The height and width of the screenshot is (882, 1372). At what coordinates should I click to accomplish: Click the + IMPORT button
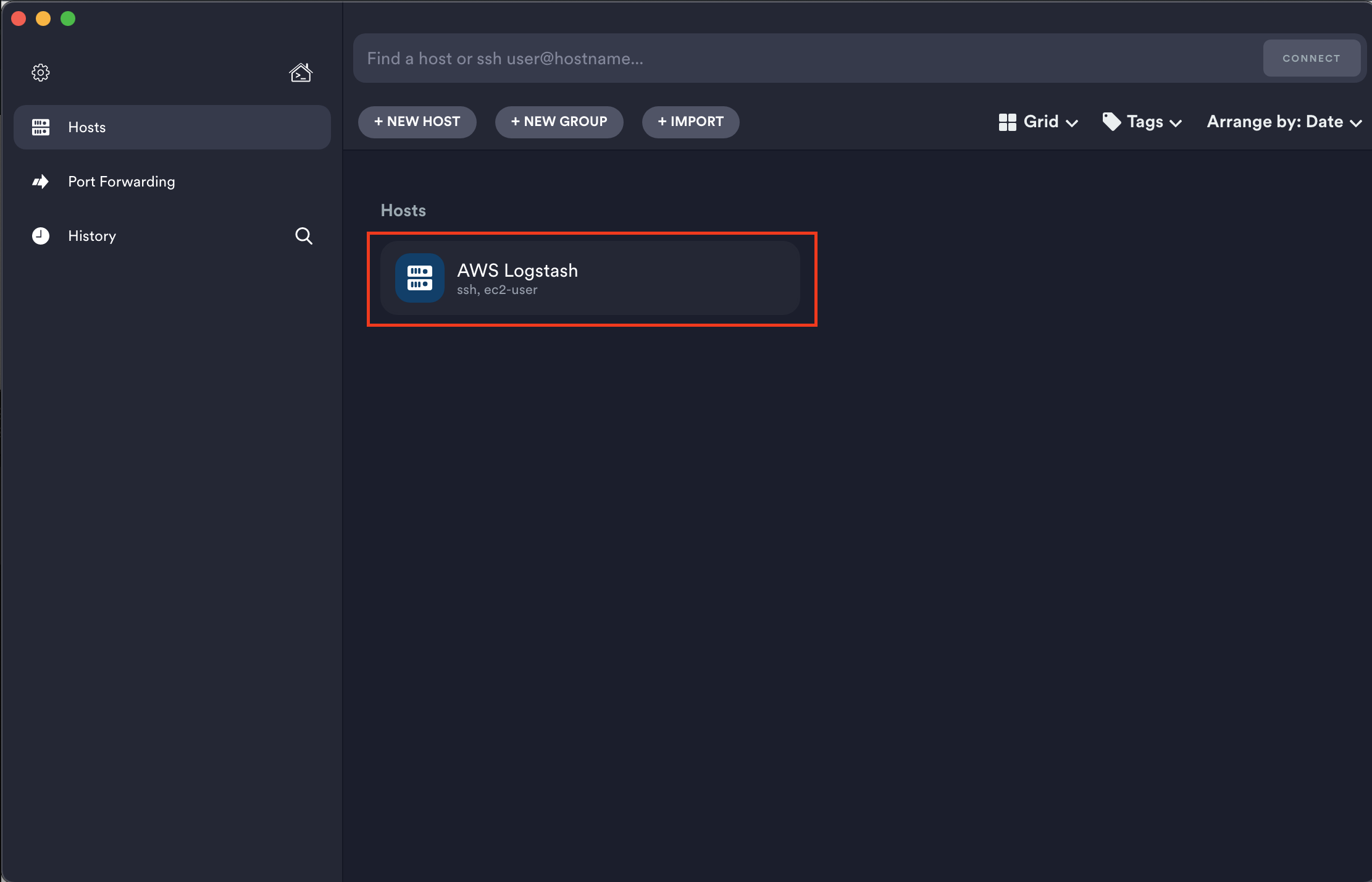coord(690,122)
